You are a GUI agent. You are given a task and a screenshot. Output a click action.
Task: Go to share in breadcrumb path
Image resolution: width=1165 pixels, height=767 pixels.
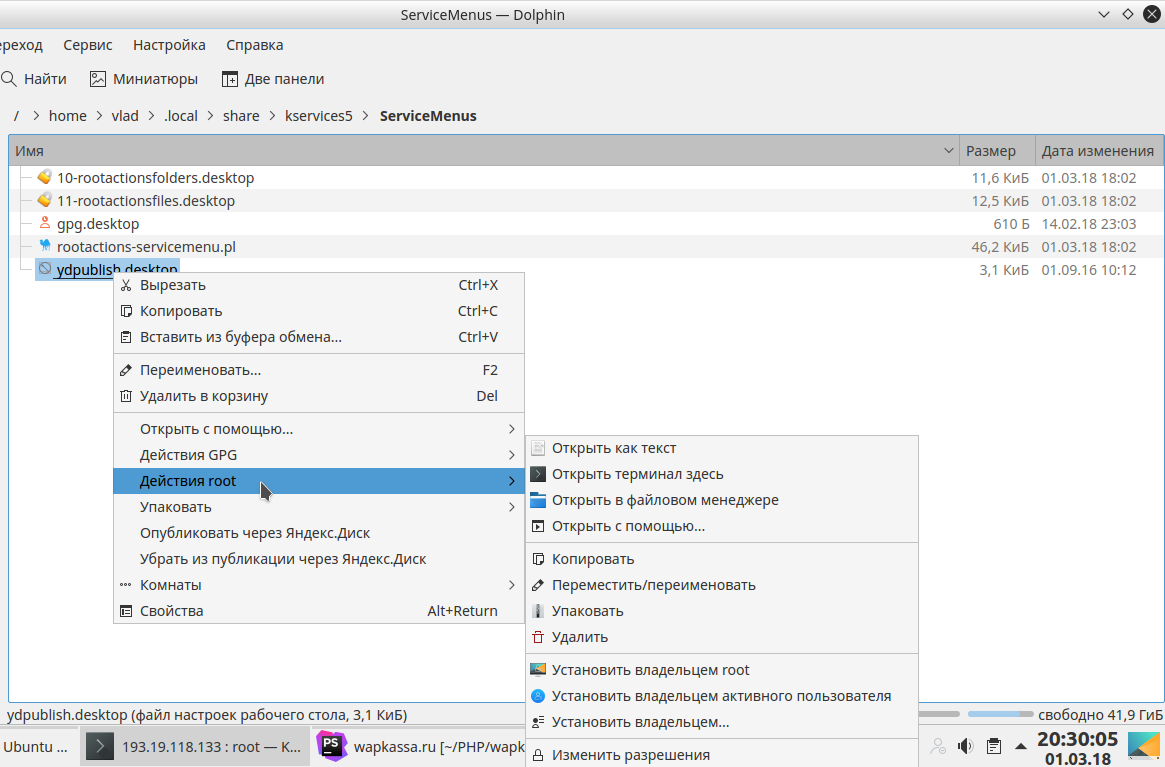tap(241, 116)
